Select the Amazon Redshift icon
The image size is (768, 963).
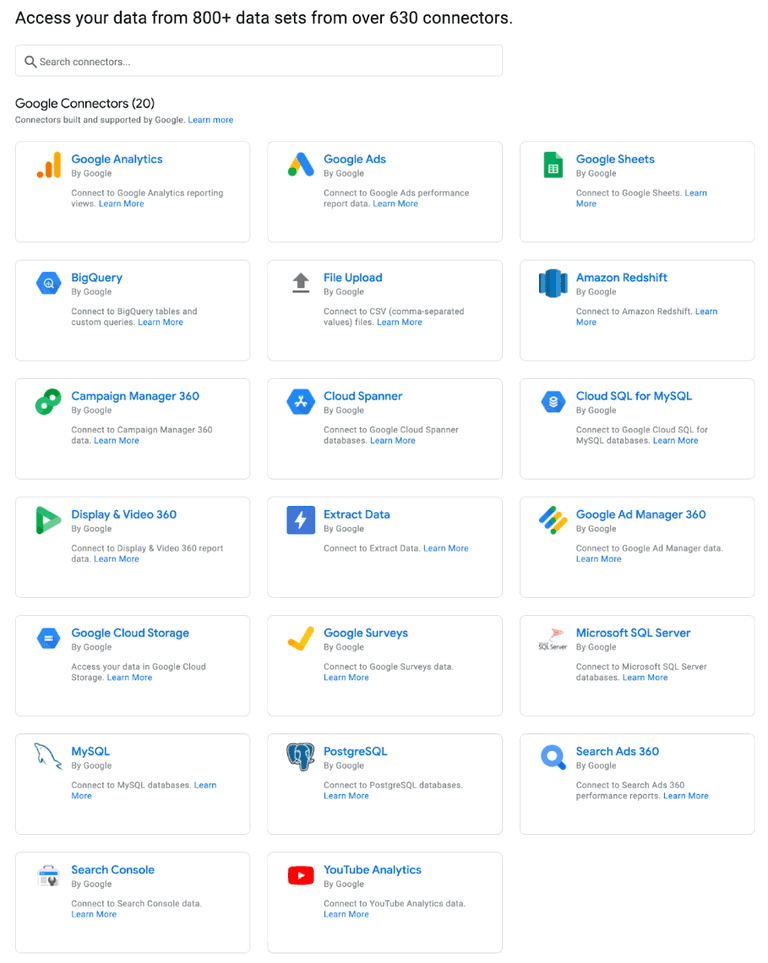point(553,284)
